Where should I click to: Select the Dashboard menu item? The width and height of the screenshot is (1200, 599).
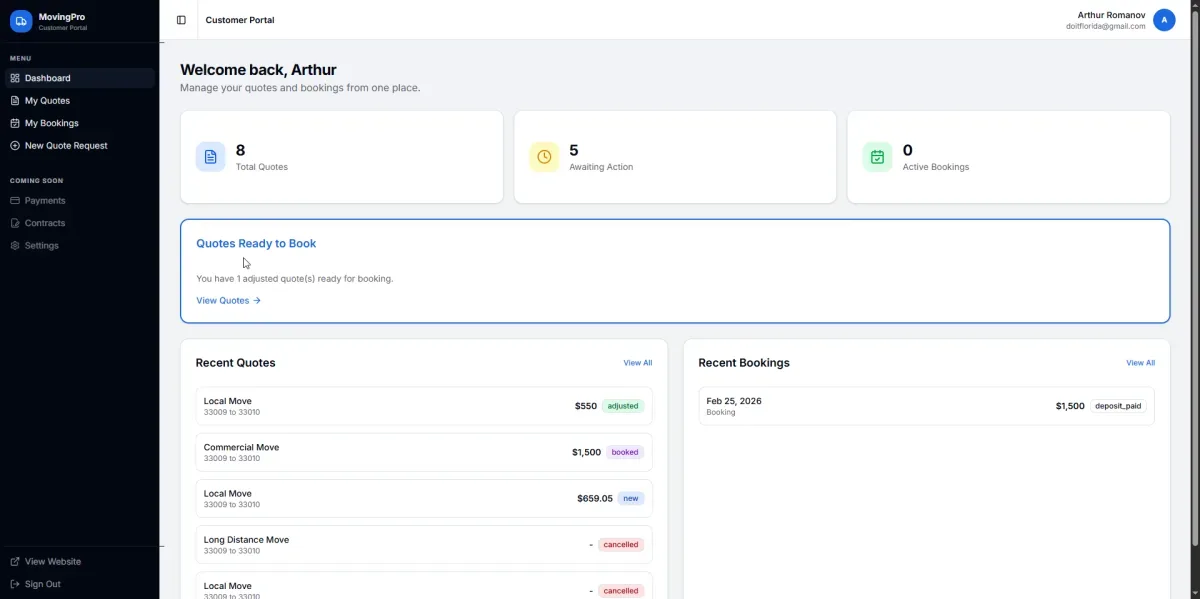click(46, 77)
